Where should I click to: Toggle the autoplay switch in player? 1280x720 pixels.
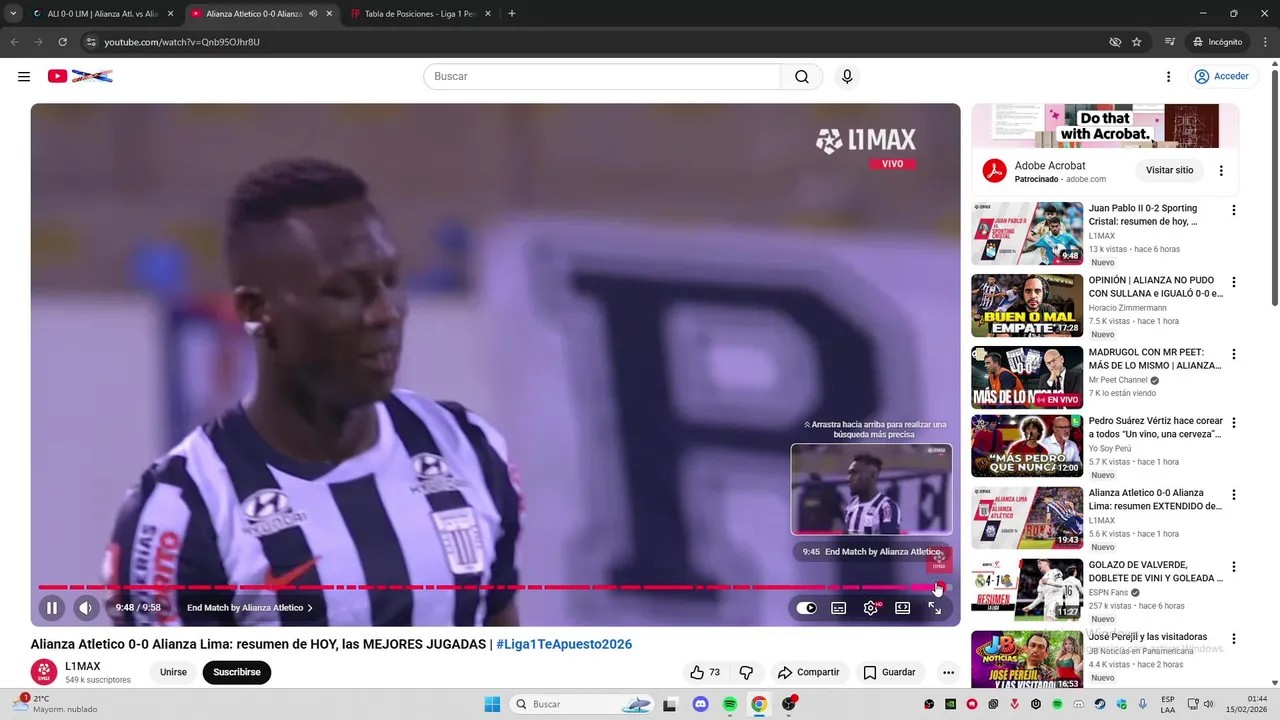[807, 608]
